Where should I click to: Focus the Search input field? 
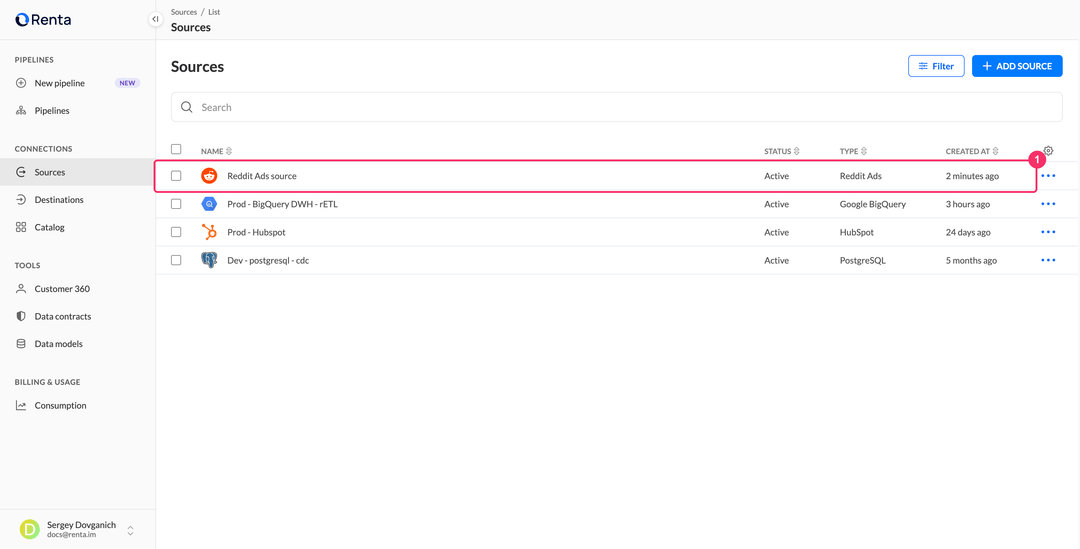coord(616,107)
